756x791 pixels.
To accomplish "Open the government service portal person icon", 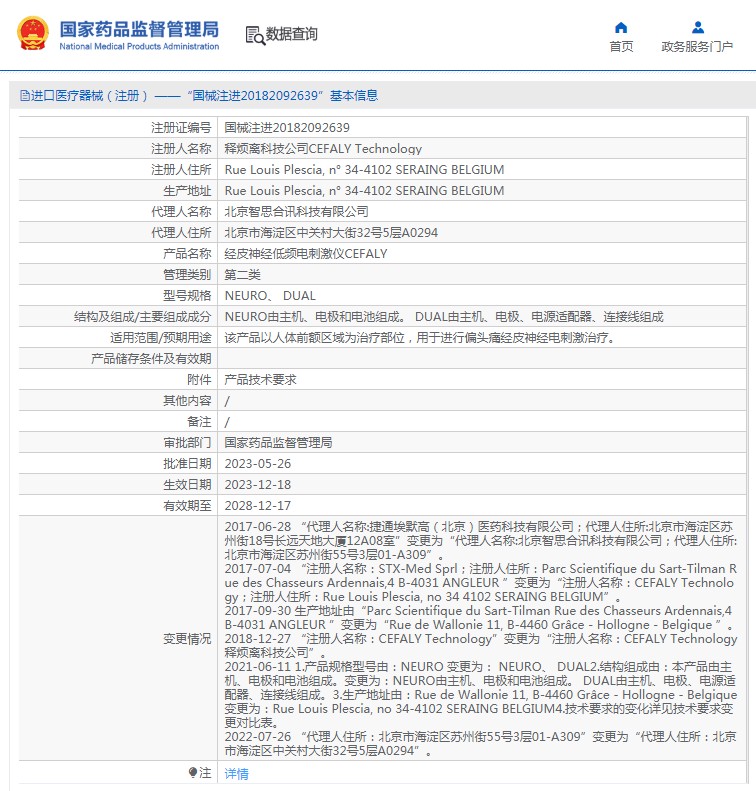I will click(697, 27).
